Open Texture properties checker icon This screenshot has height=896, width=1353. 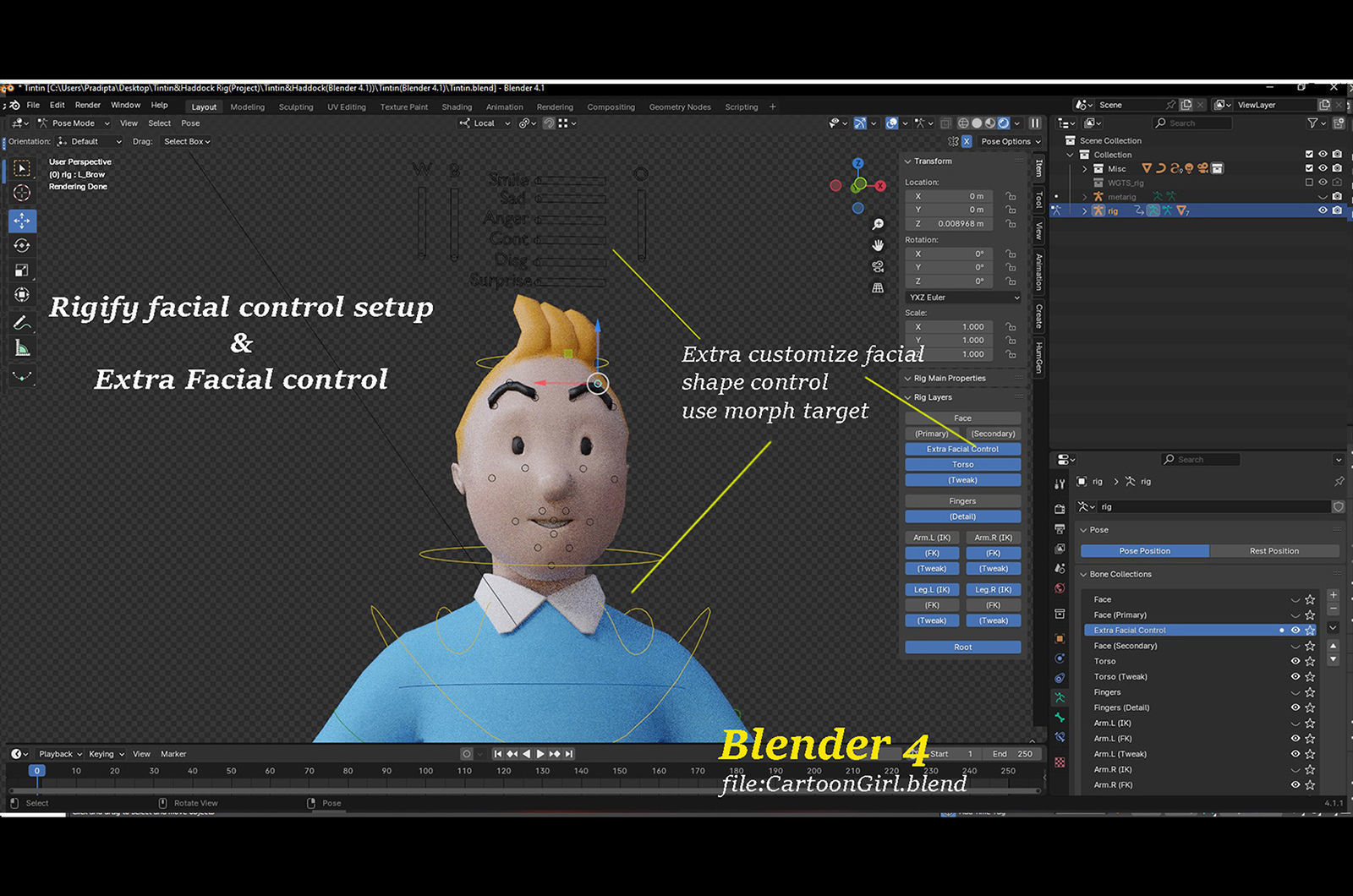(x=1060, y=762)
